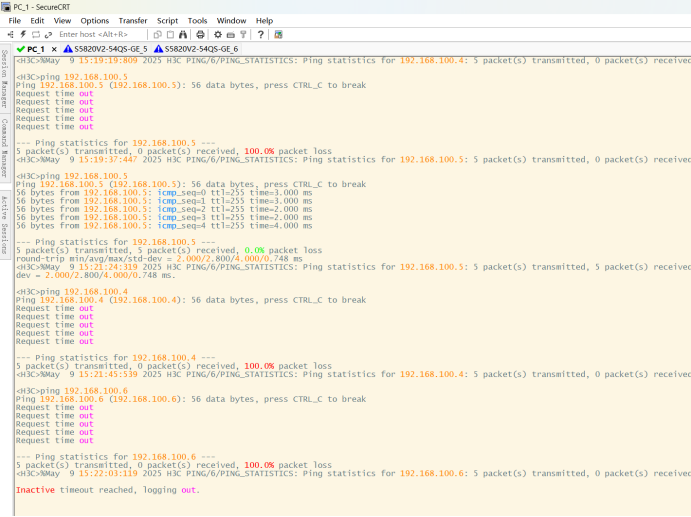
Task: Open Find using the binoculars icon
Action: click(x=183, y=34)
